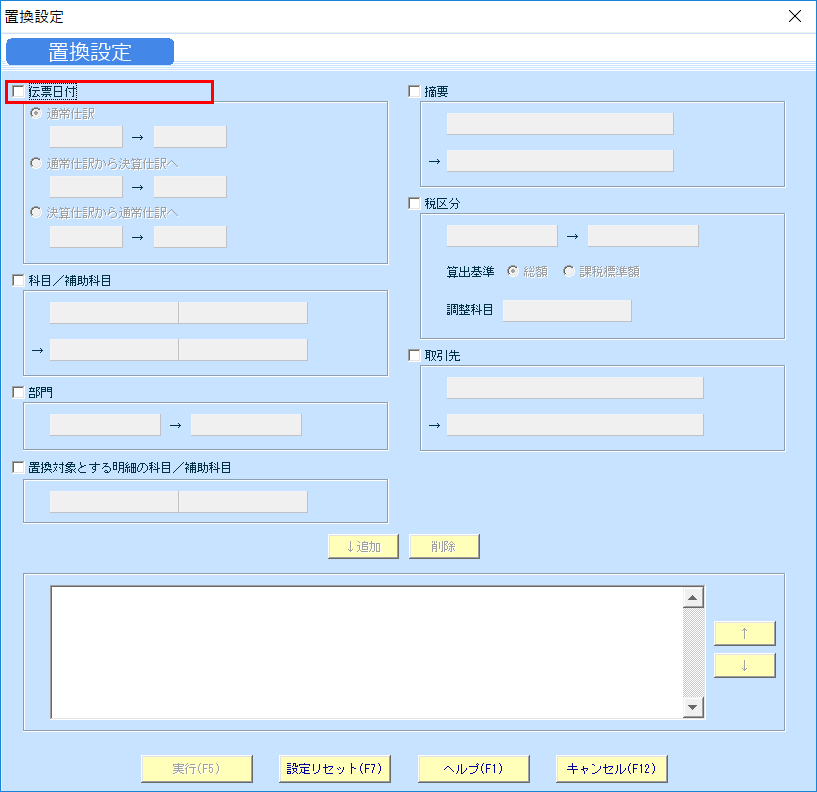Enable the 摘要 checkbox
Viewport: 817px width, 792px height.
414,91
